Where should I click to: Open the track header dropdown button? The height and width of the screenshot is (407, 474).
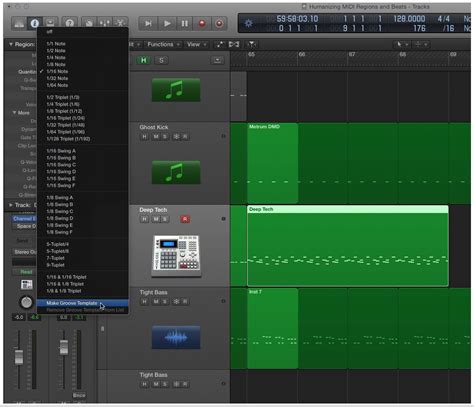click(217, 60)
